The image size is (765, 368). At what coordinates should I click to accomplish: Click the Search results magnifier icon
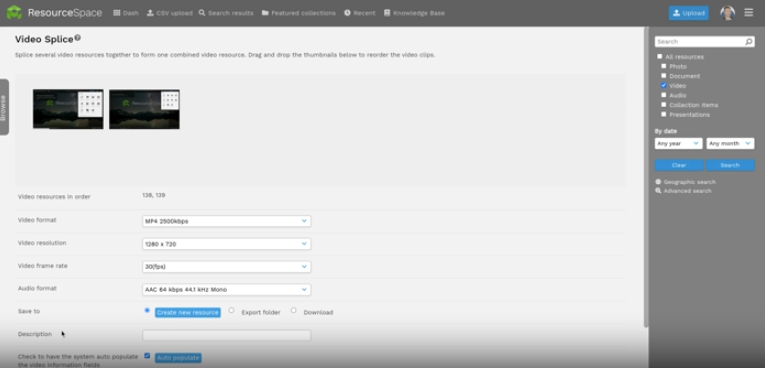point(202,13)
